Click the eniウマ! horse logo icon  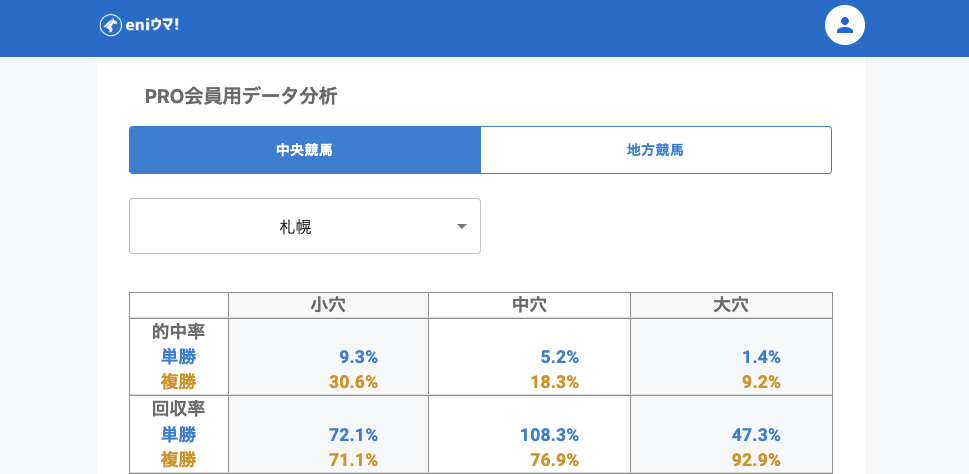(x=109, y=25)
